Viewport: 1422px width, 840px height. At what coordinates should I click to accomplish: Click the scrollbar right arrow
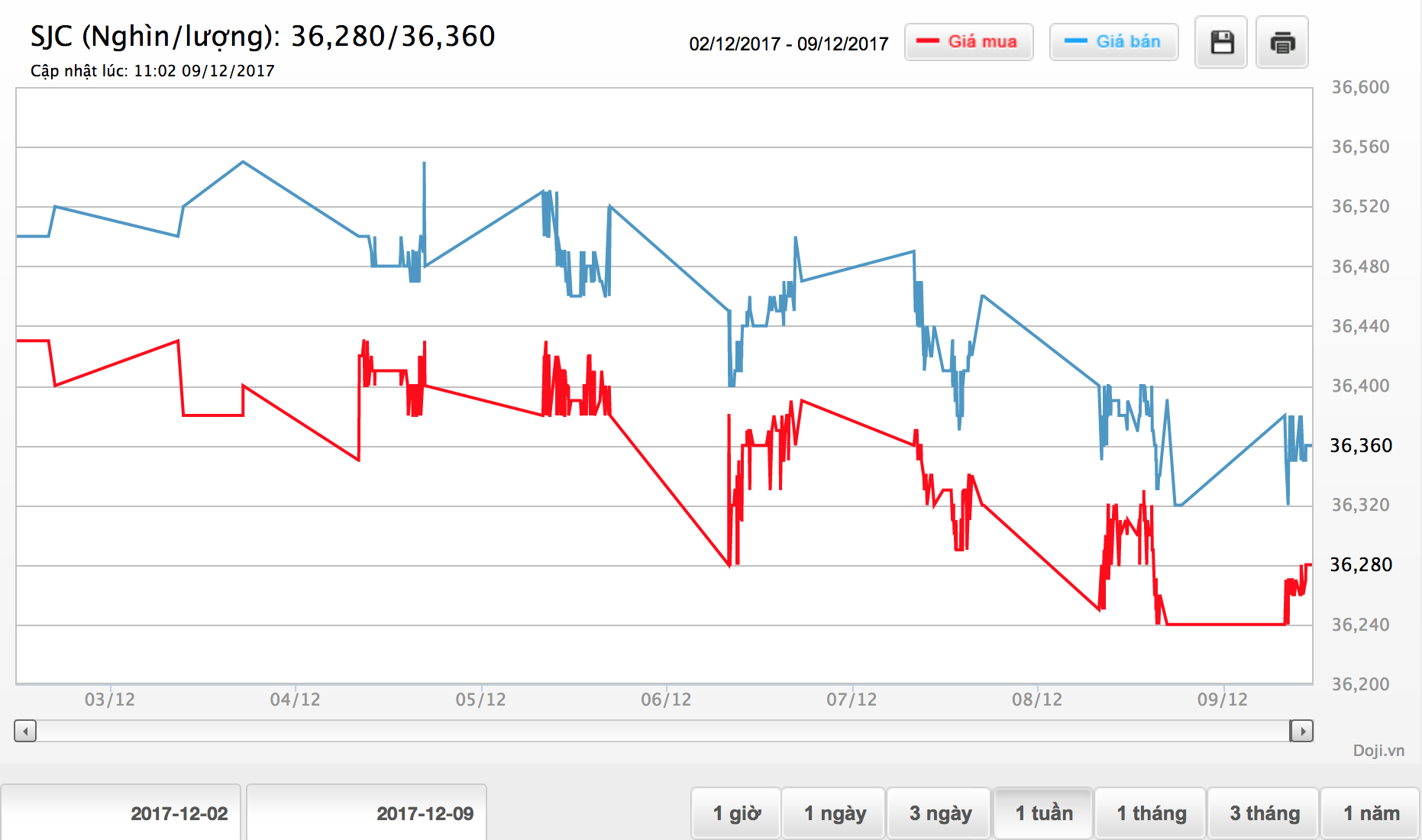click(x=1302, y=732)
